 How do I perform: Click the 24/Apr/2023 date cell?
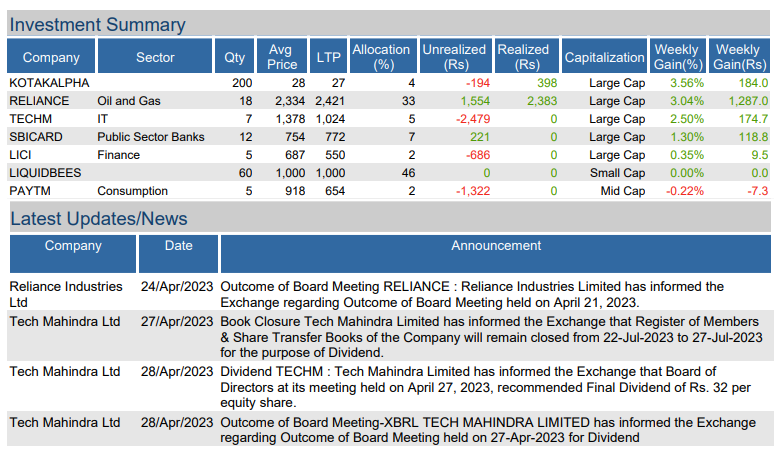(177, 286)
